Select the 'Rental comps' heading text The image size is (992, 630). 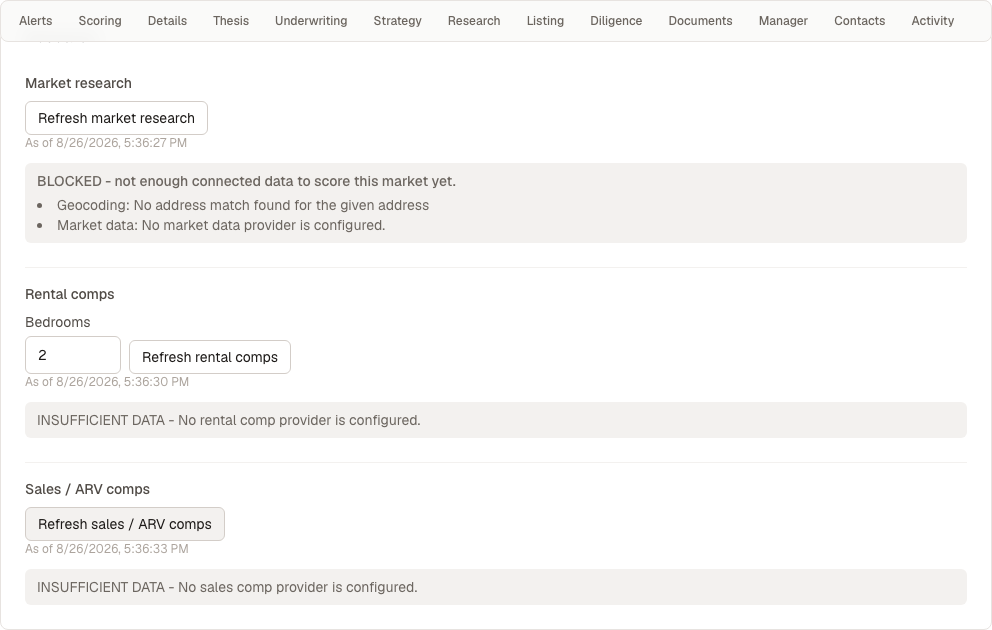click(x=70, y=294)
